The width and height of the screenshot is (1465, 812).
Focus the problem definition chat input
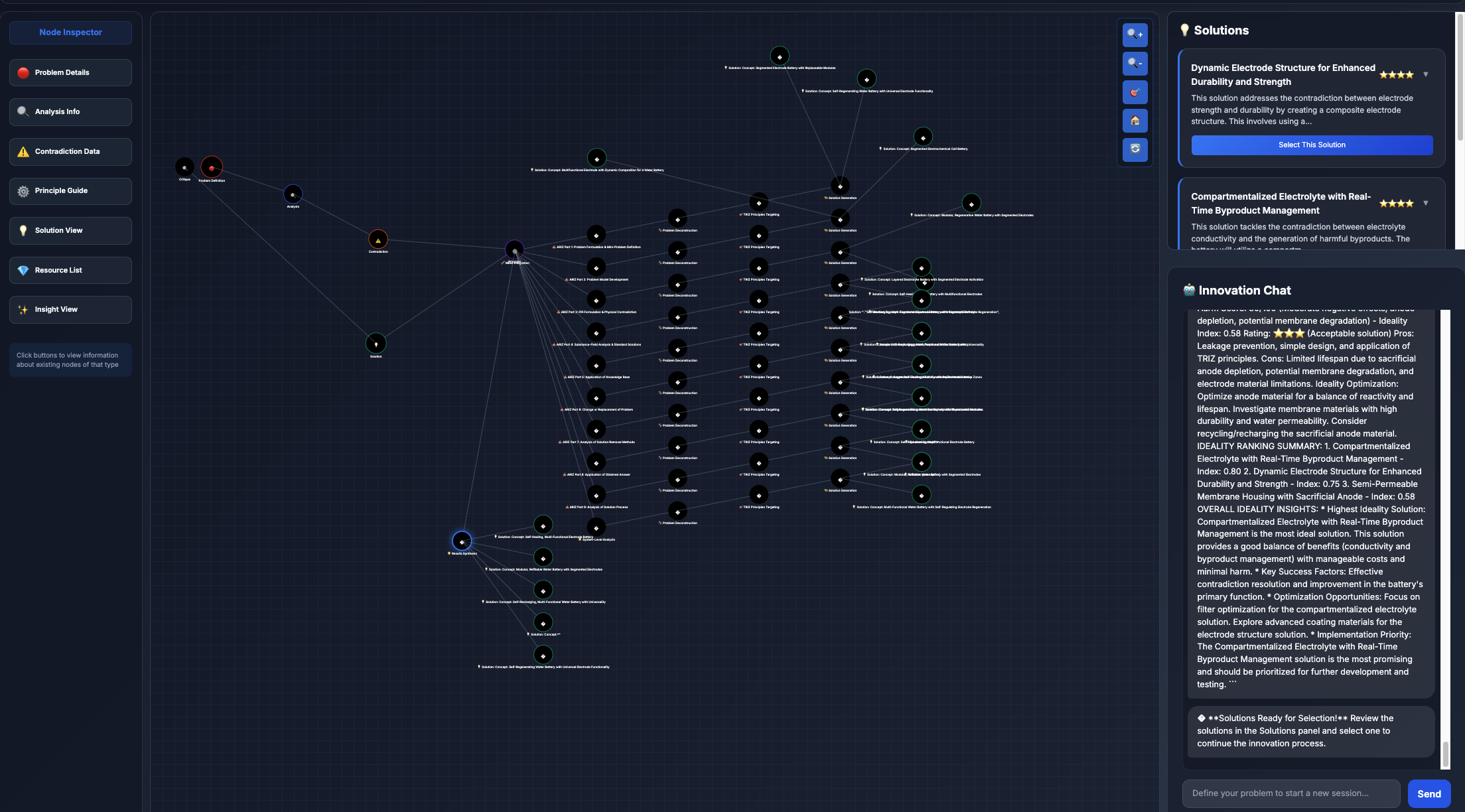point(1291,793)
